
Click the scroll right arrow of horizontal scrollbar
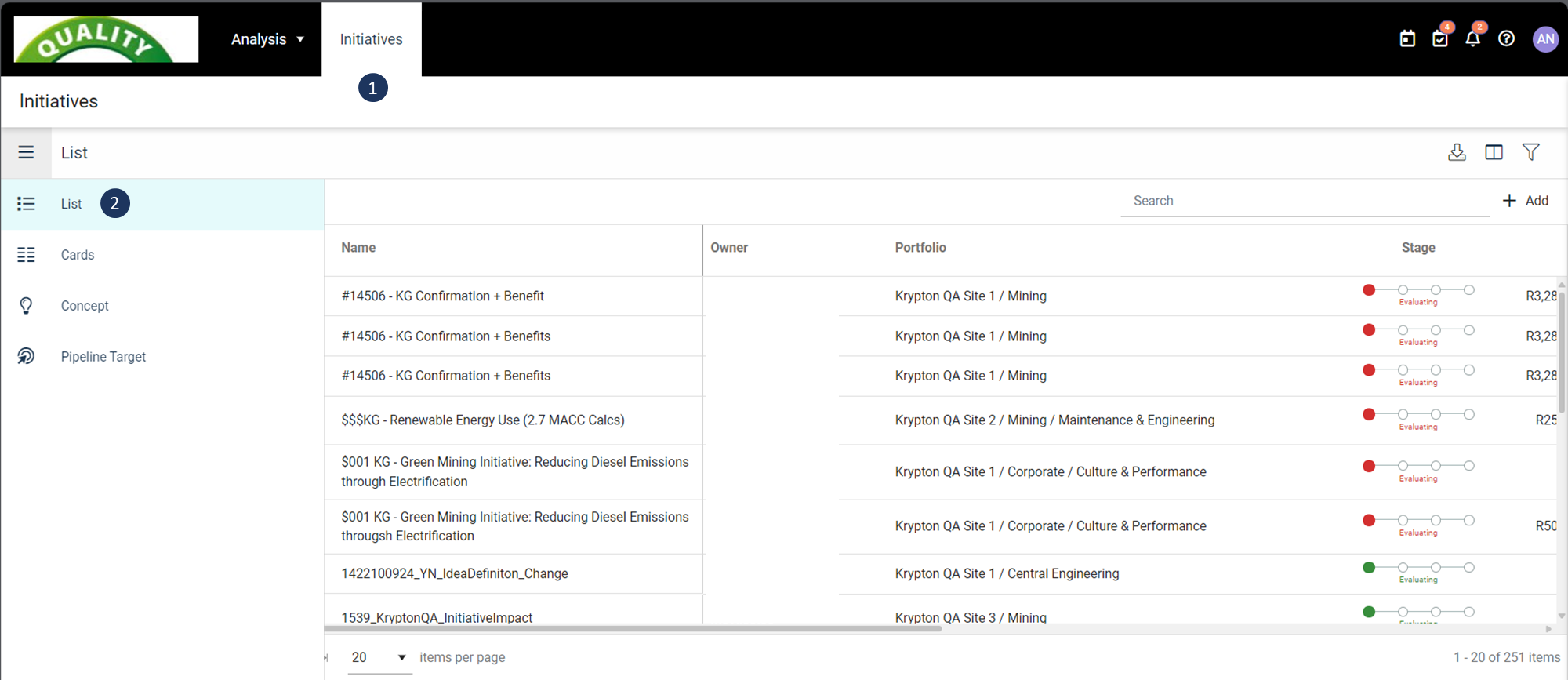pos(1548,628)
